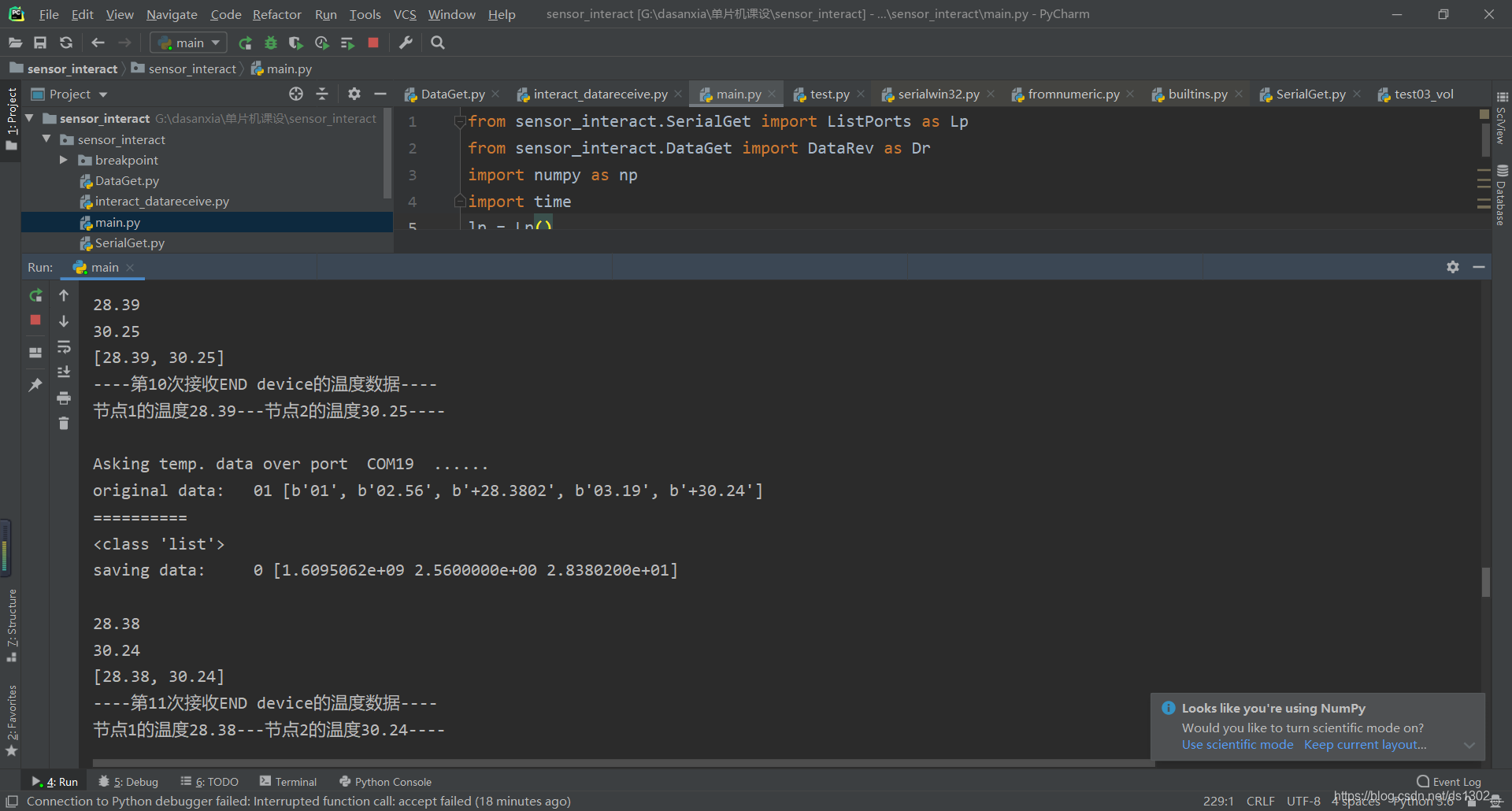Screen dimensions: 1512x811
Task: Click the Run console vertical scrollbar thumb
Action: coord(1486,583)
